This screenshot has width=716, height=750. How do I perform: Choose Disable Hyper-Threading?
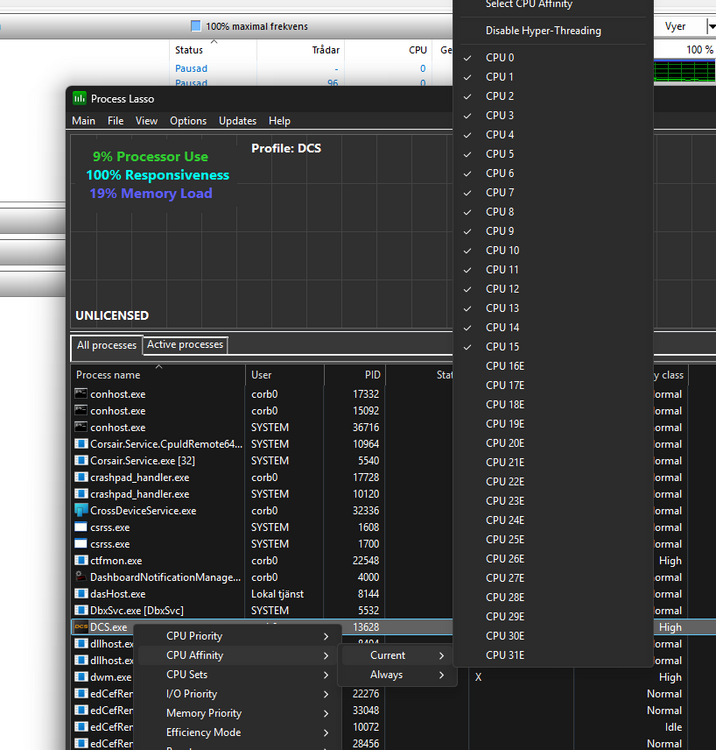(x=543, y=31)
